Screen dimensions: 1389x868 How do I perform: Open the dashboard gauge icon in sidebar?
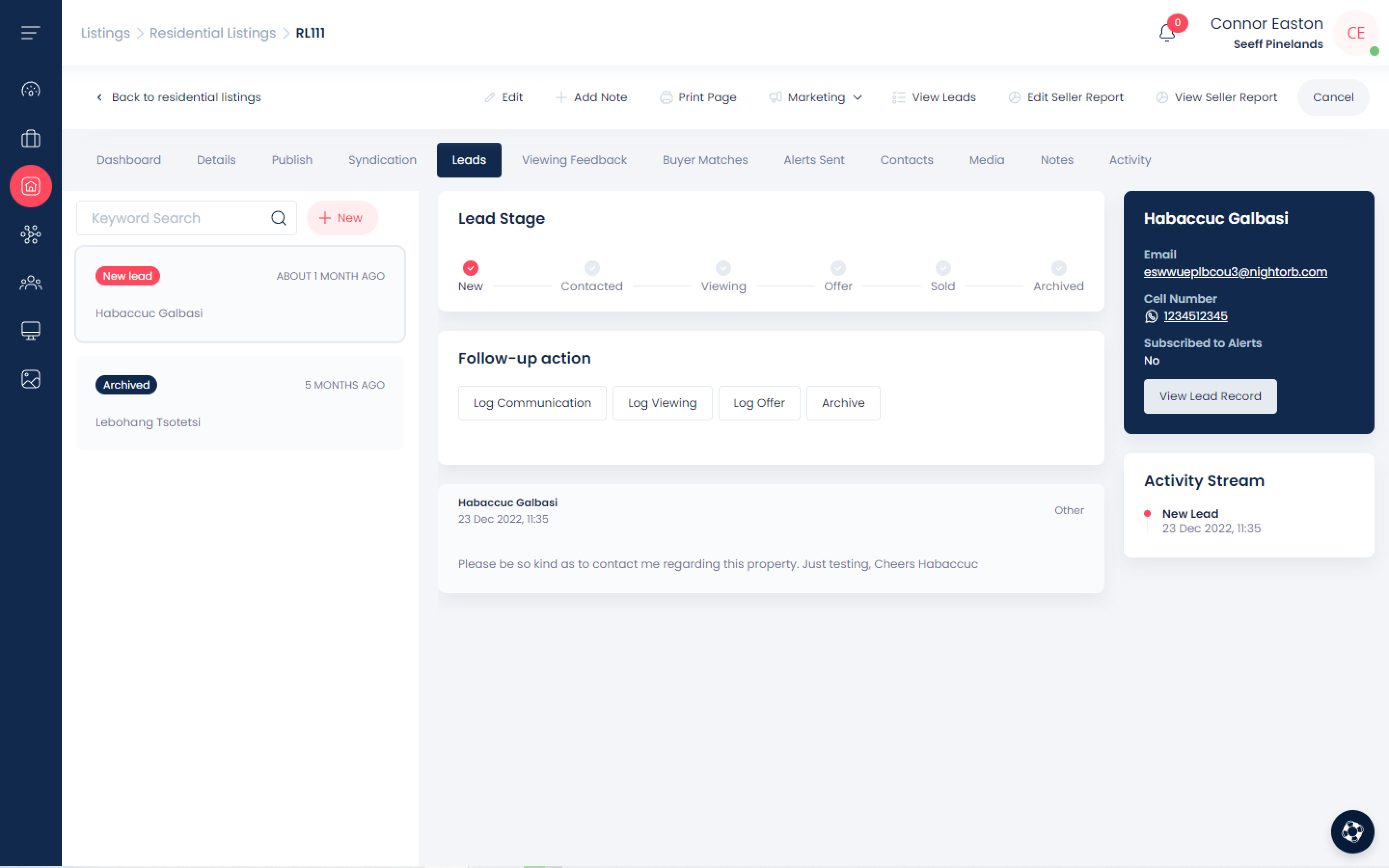(x=30, y=90)
